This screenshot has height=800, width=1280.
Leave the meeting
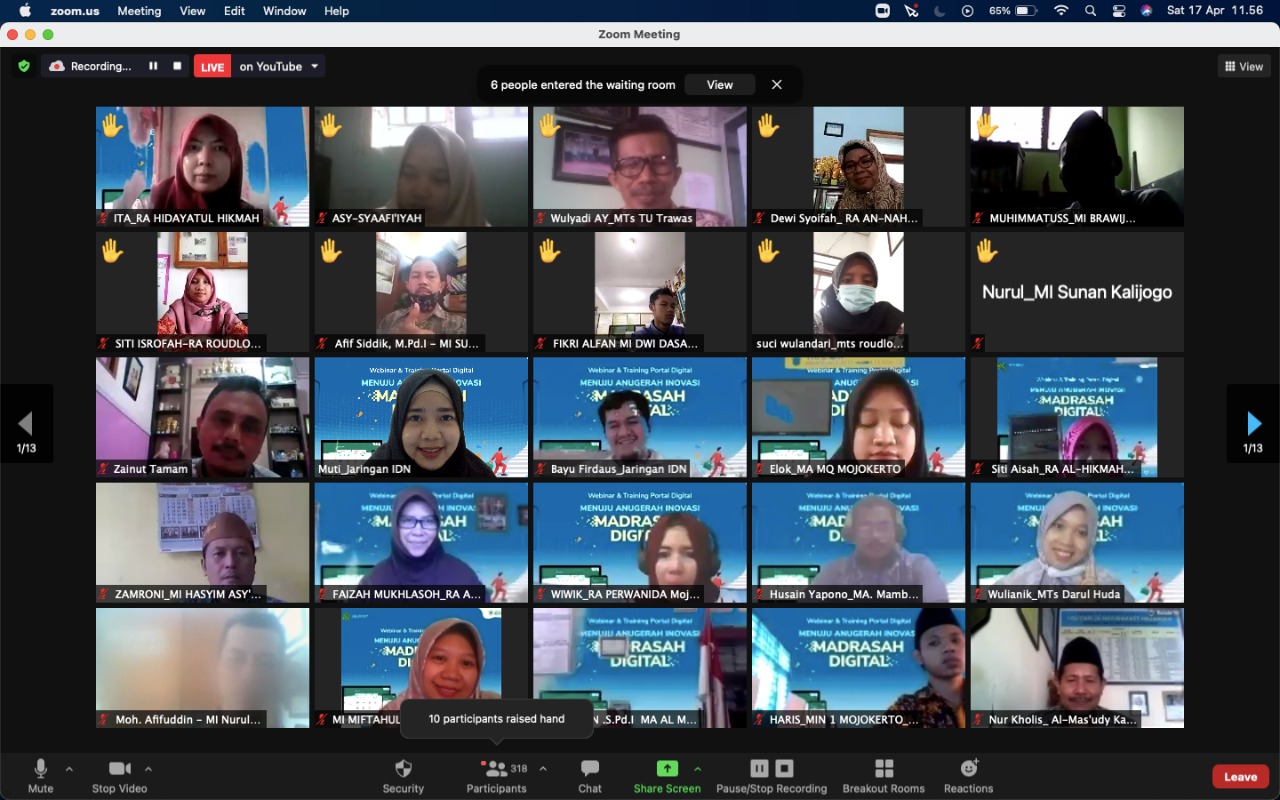coord(1240,776)
